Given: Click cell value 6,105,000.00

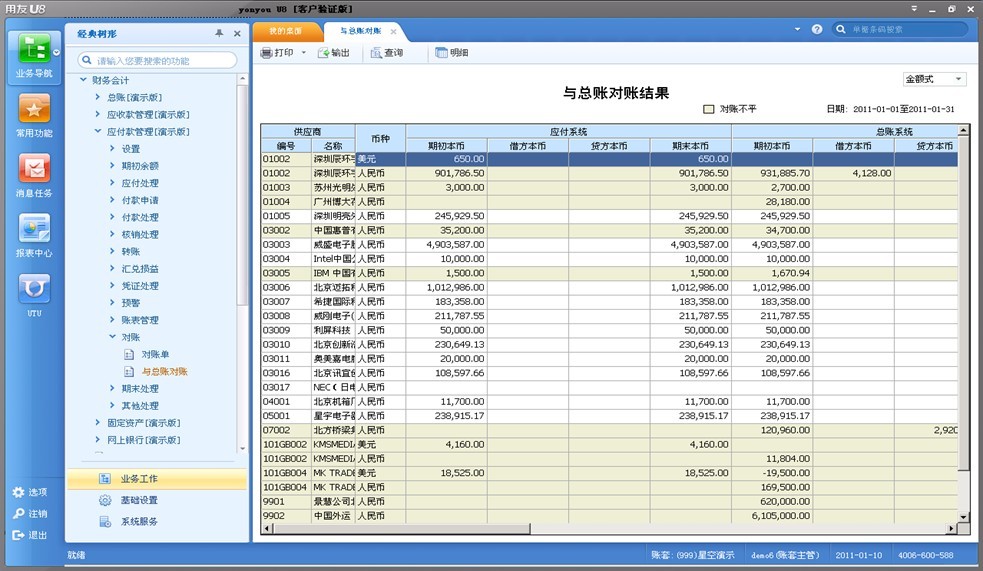Looking at the screenshot, I should pyautogui.click(x=781, y=516).
